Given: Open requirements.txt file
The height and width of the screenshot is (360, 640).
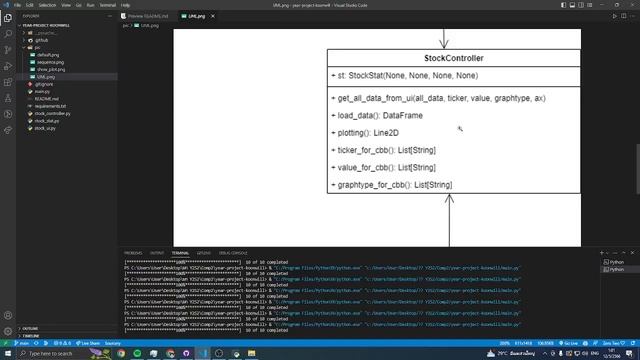Looking at the screenshot, I should pyautogui.click(x=67, y=106).
